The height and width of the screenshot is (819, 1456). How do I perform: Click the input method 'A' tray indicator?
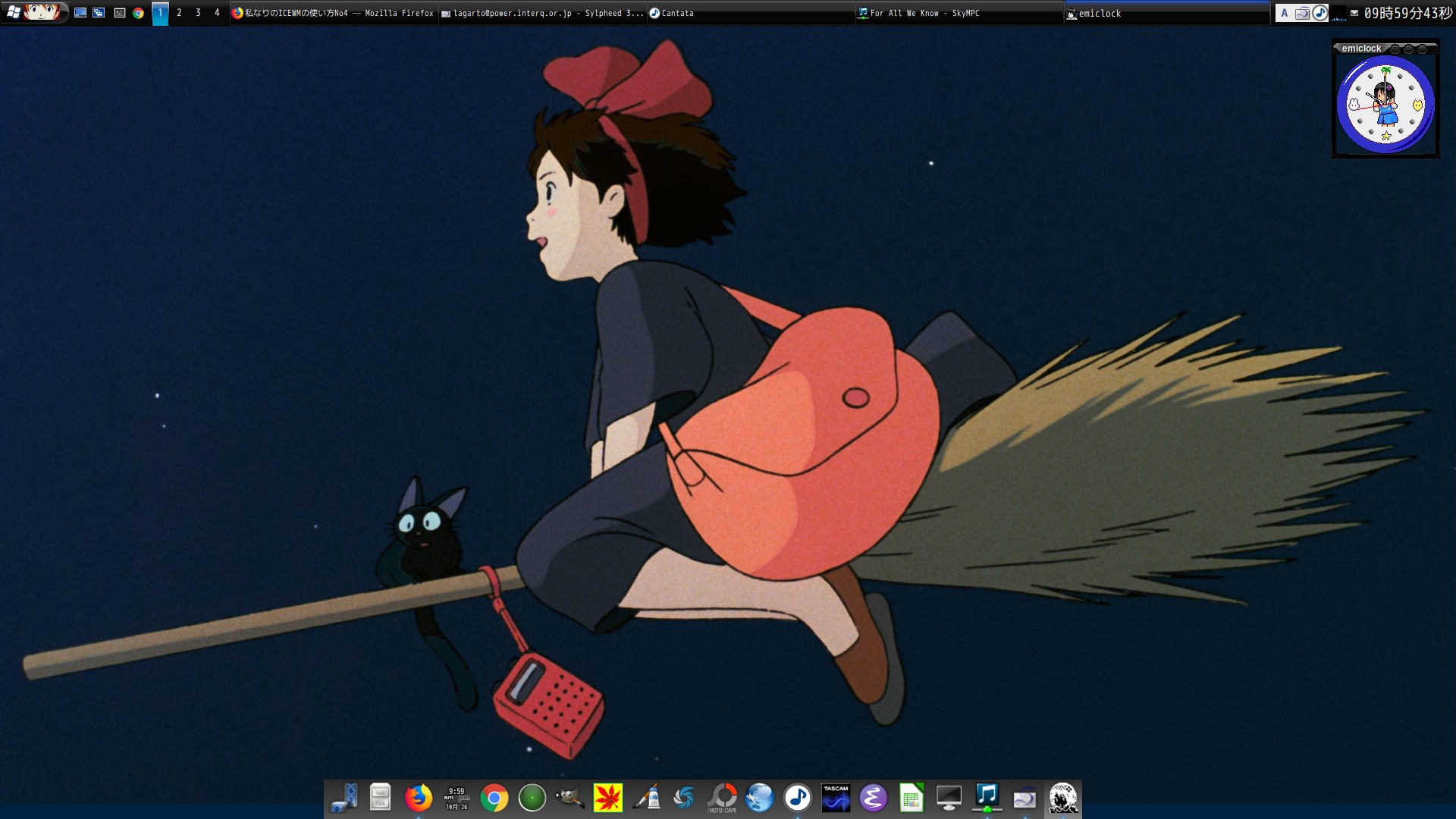click(1284, 13)
